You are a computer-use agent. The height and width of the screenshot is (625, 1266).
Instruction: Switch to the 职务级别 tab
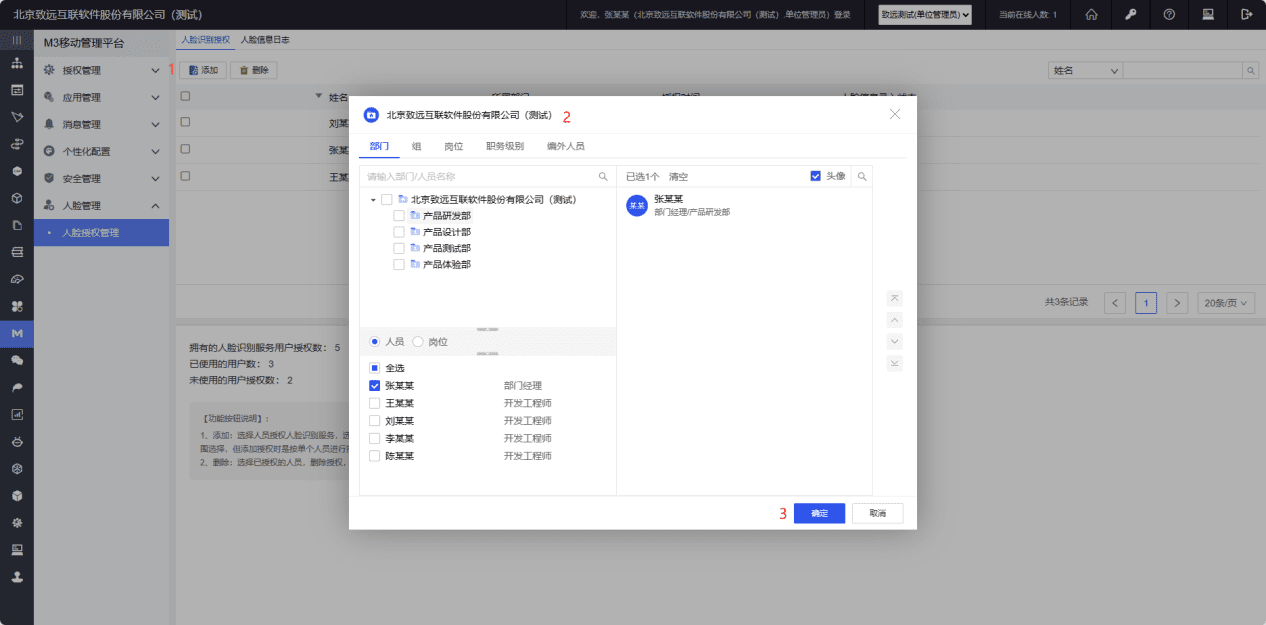(505, 146)
